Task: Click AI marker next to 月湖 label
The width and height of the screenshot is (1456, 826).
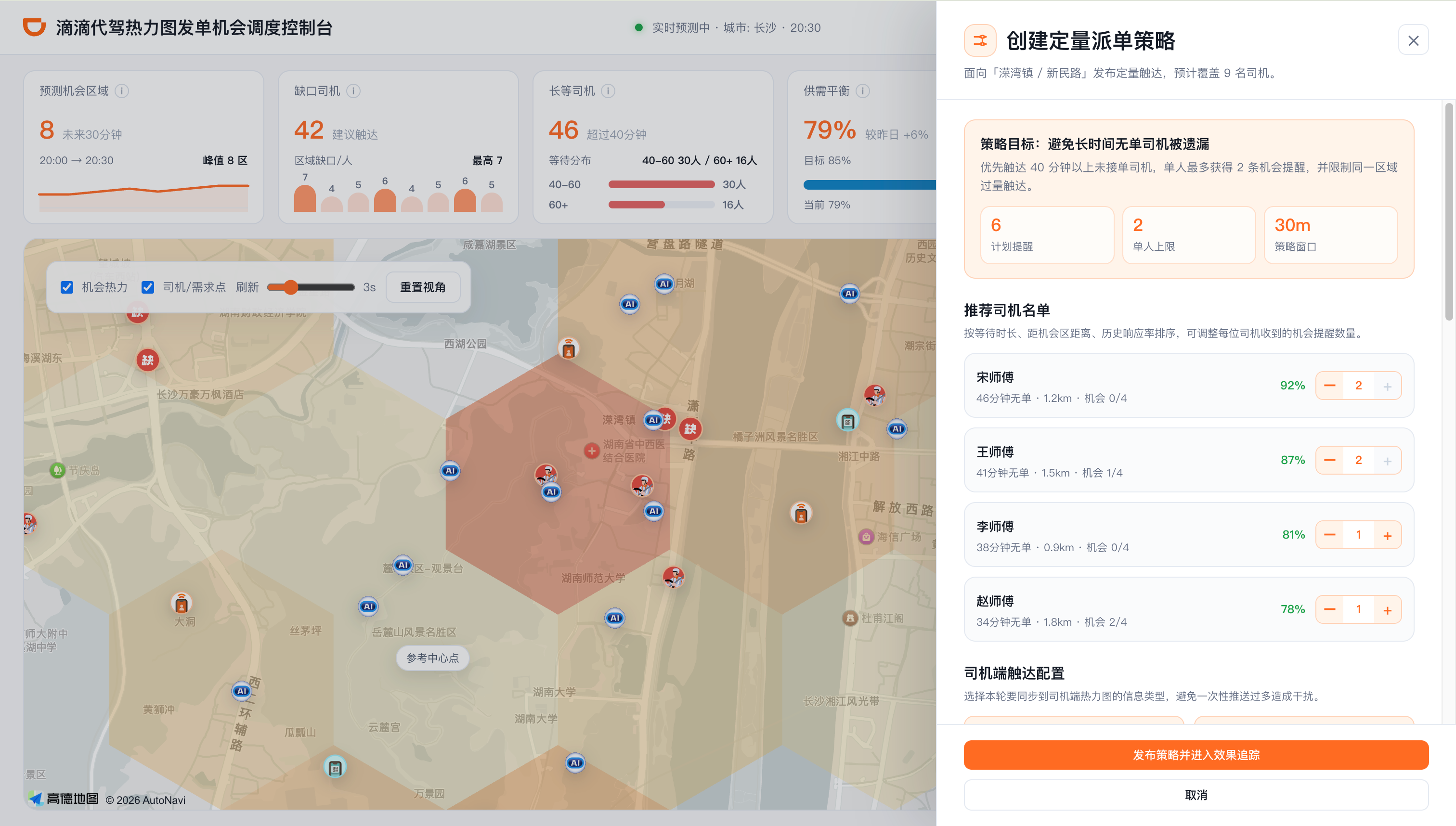Action: click(664, 284)
